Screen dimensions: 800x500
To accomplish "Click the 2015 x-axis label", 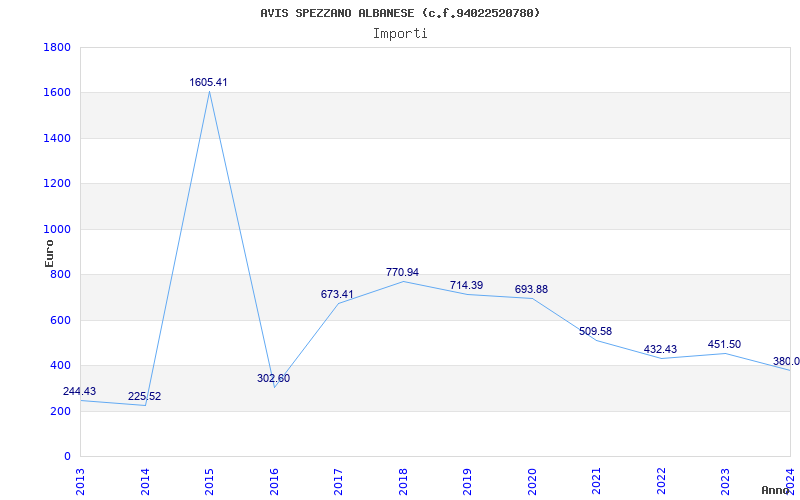I will [x=209, y=481].
